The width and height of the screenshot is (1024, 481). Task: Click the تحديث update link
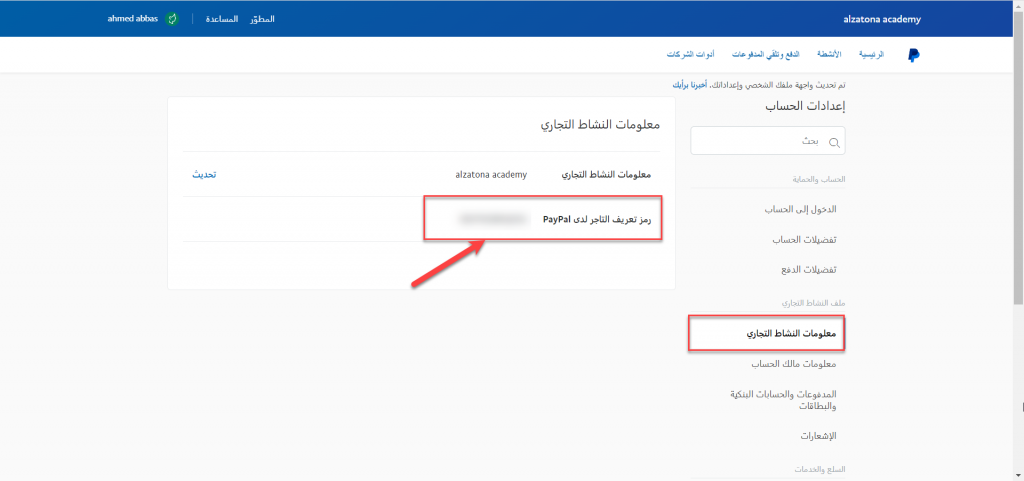[204, 174]
